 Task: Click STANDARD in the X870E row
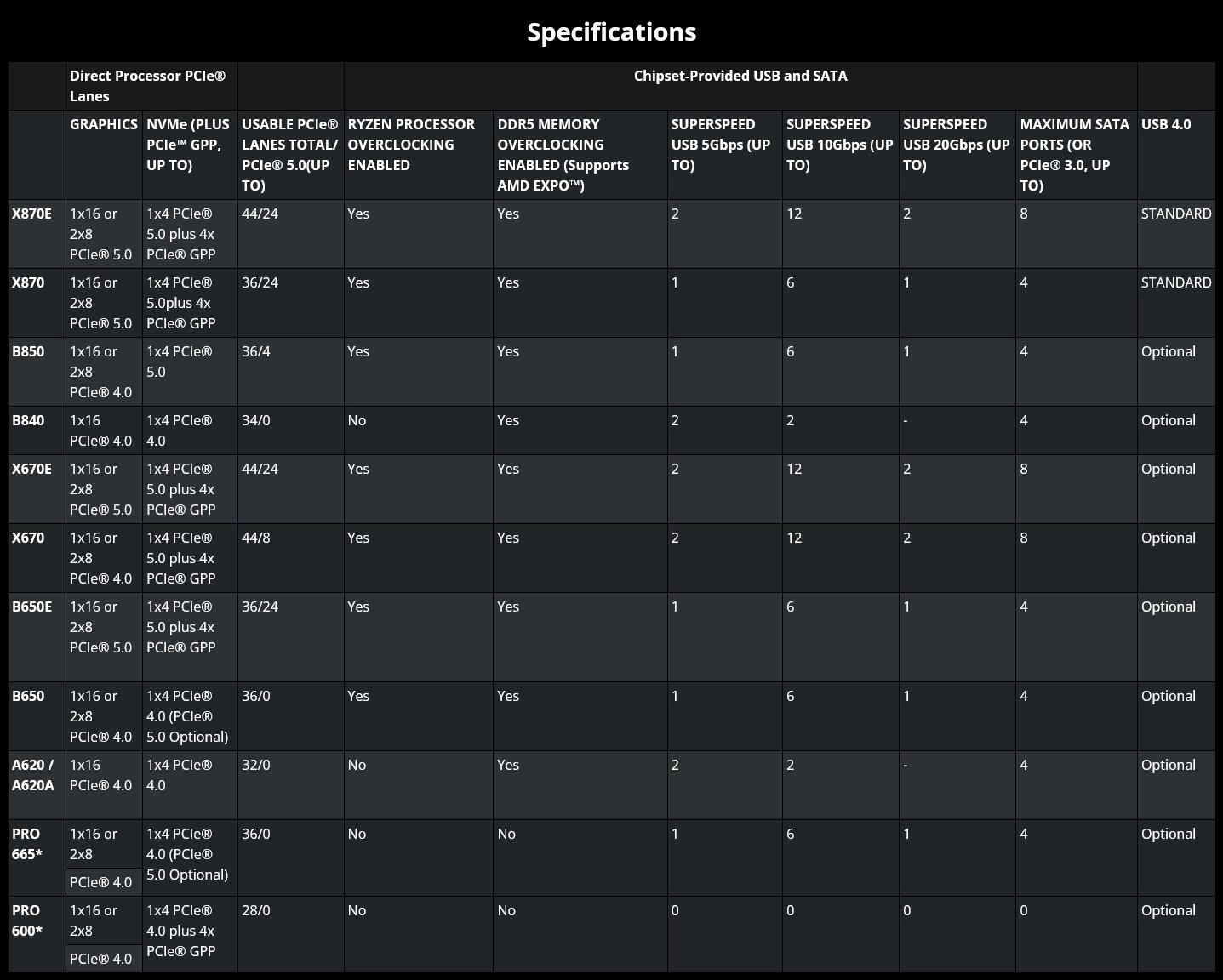(1176, 214)
